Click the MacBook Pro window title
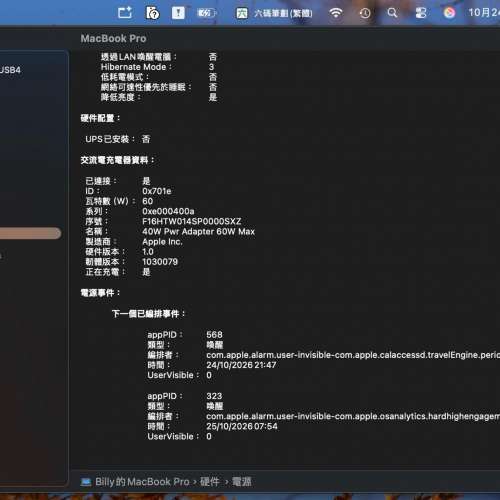Viewport: 500px width, 500px height. click(x=113, y=38)
